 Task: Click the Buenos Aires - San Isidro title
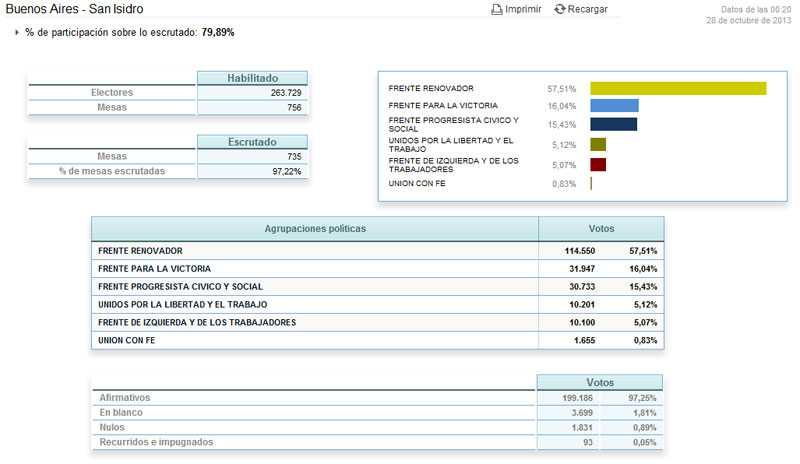coord(74,9)
